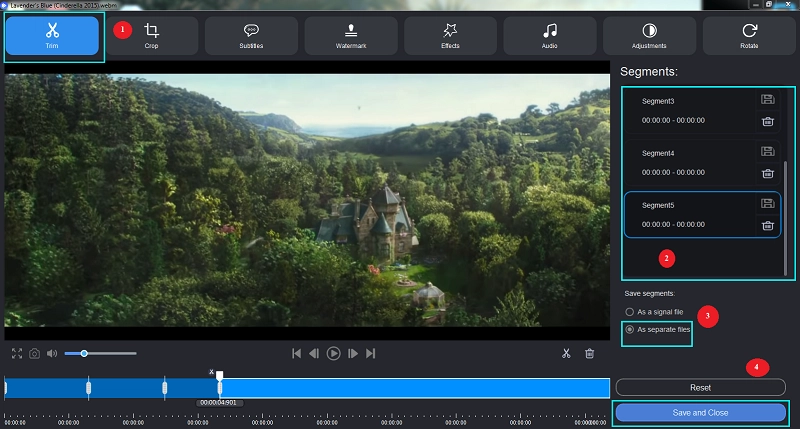Viewport: 800px width, 429px height.
Task: Save Segment5 using its floppy disk icon
Action: [x=767, y=203]
